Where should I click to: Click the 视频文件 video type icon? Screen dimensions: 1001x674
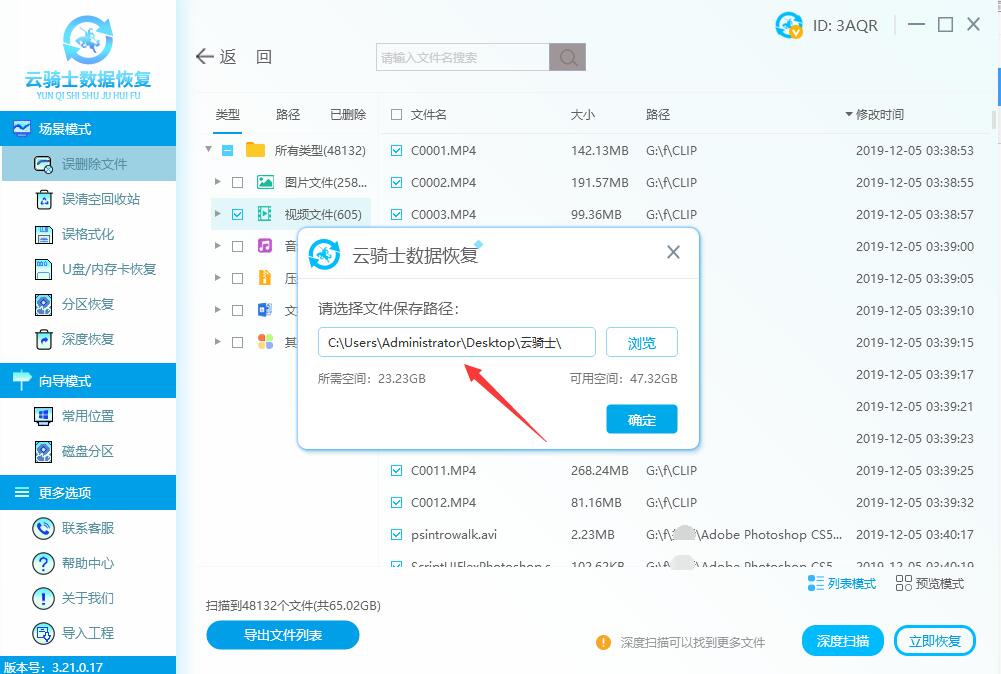pyautogui.click(x=265, y=214)
